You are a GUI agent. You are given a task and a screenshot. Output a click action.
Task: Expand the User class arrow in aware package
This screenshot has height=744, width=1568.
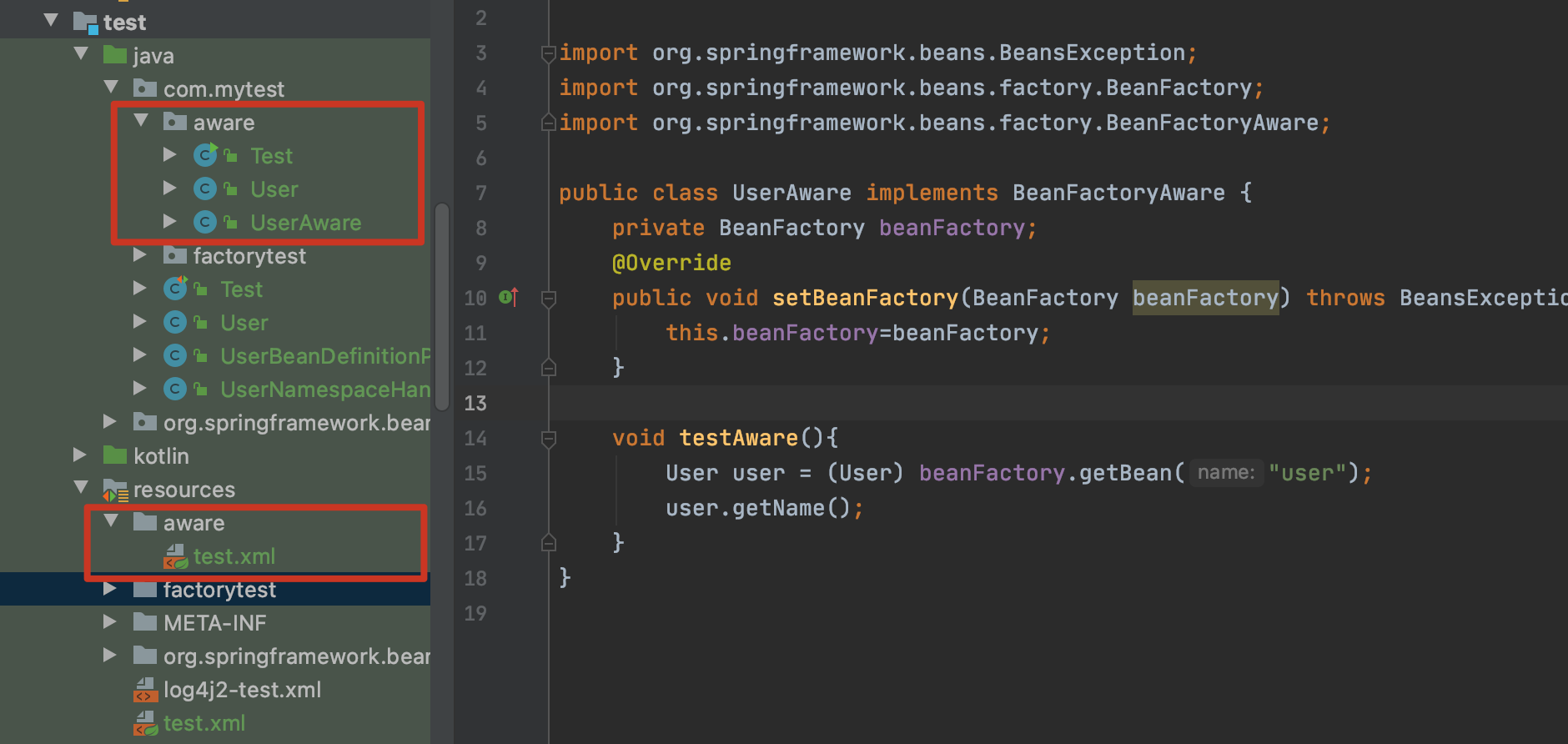(170, 188)
